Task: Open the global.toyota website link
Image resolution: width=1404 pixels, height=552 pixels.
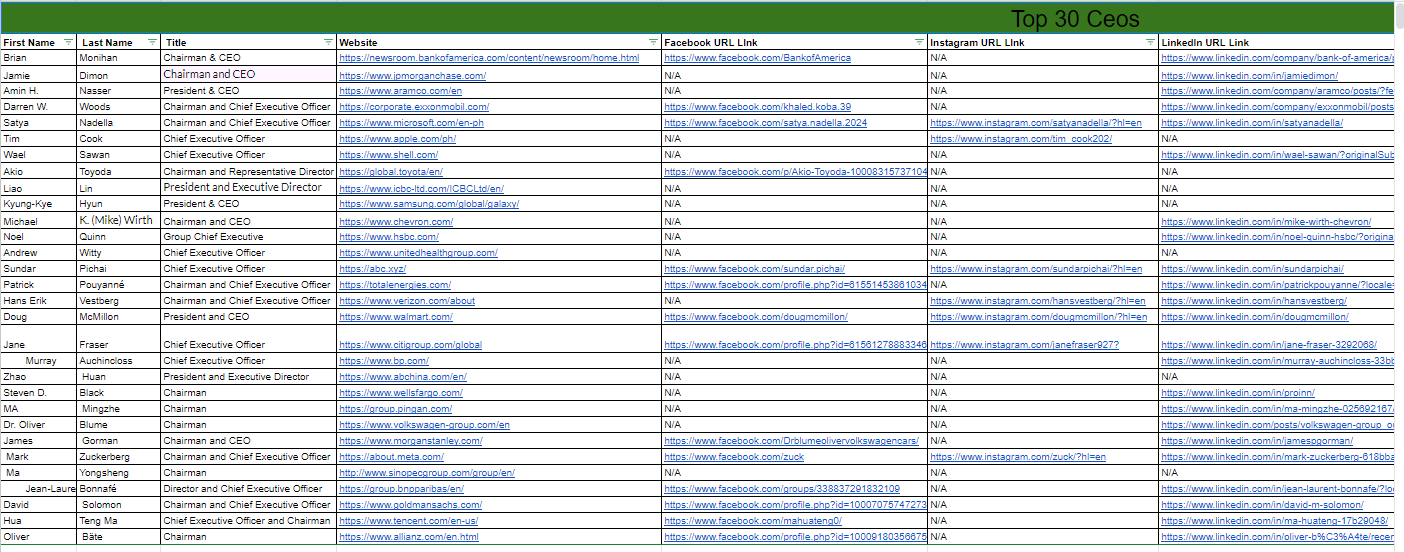Action: coord(391,172)
